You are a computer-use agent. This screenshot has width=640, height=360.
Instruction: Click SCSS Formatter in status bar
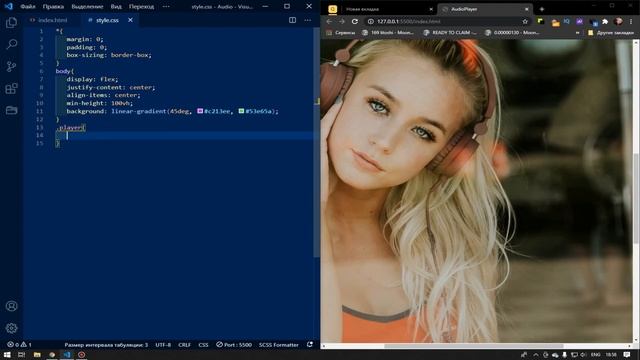pos(278,345)
